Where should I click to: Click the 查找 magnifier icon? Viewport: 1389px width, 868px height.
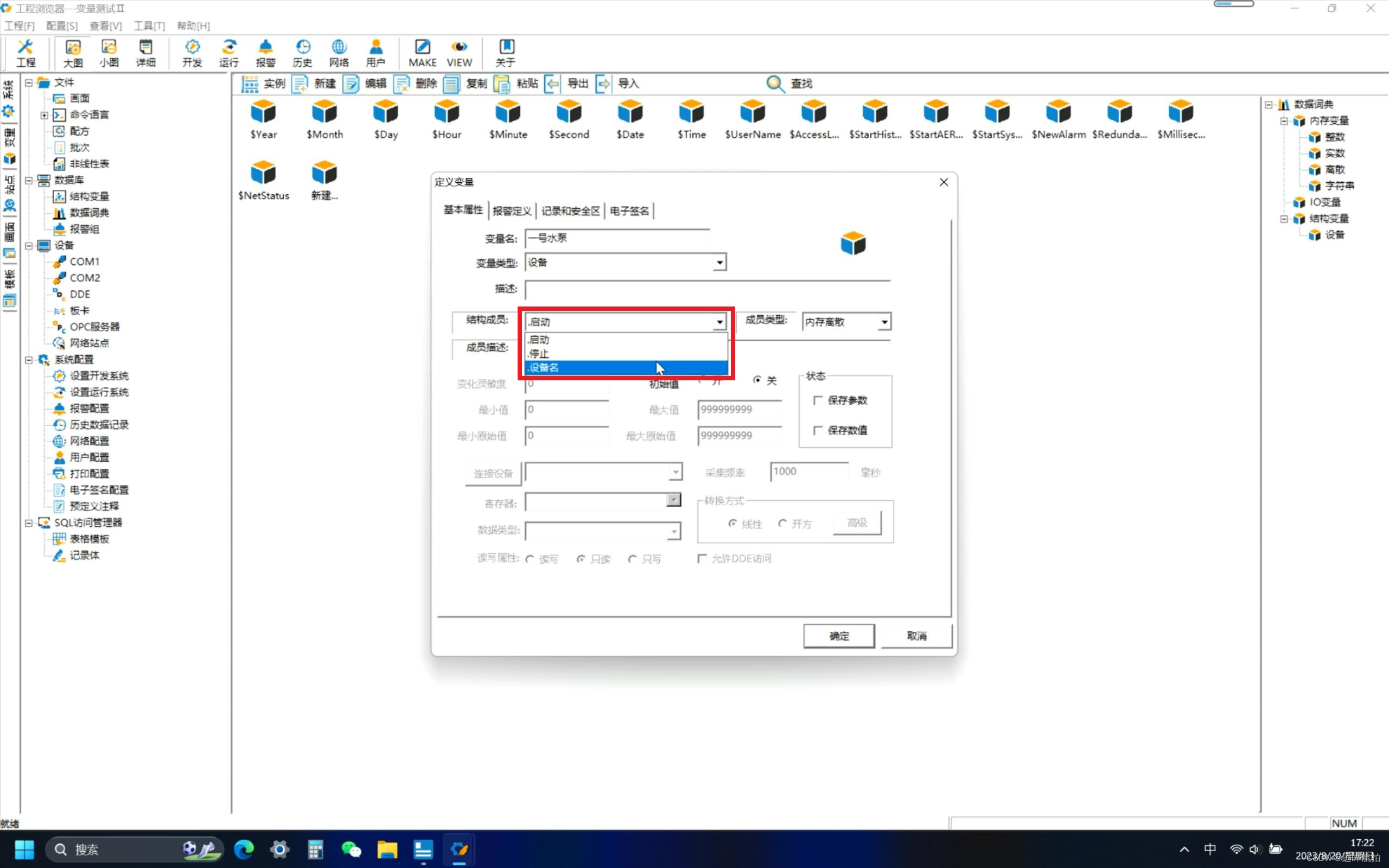(775, 84)
